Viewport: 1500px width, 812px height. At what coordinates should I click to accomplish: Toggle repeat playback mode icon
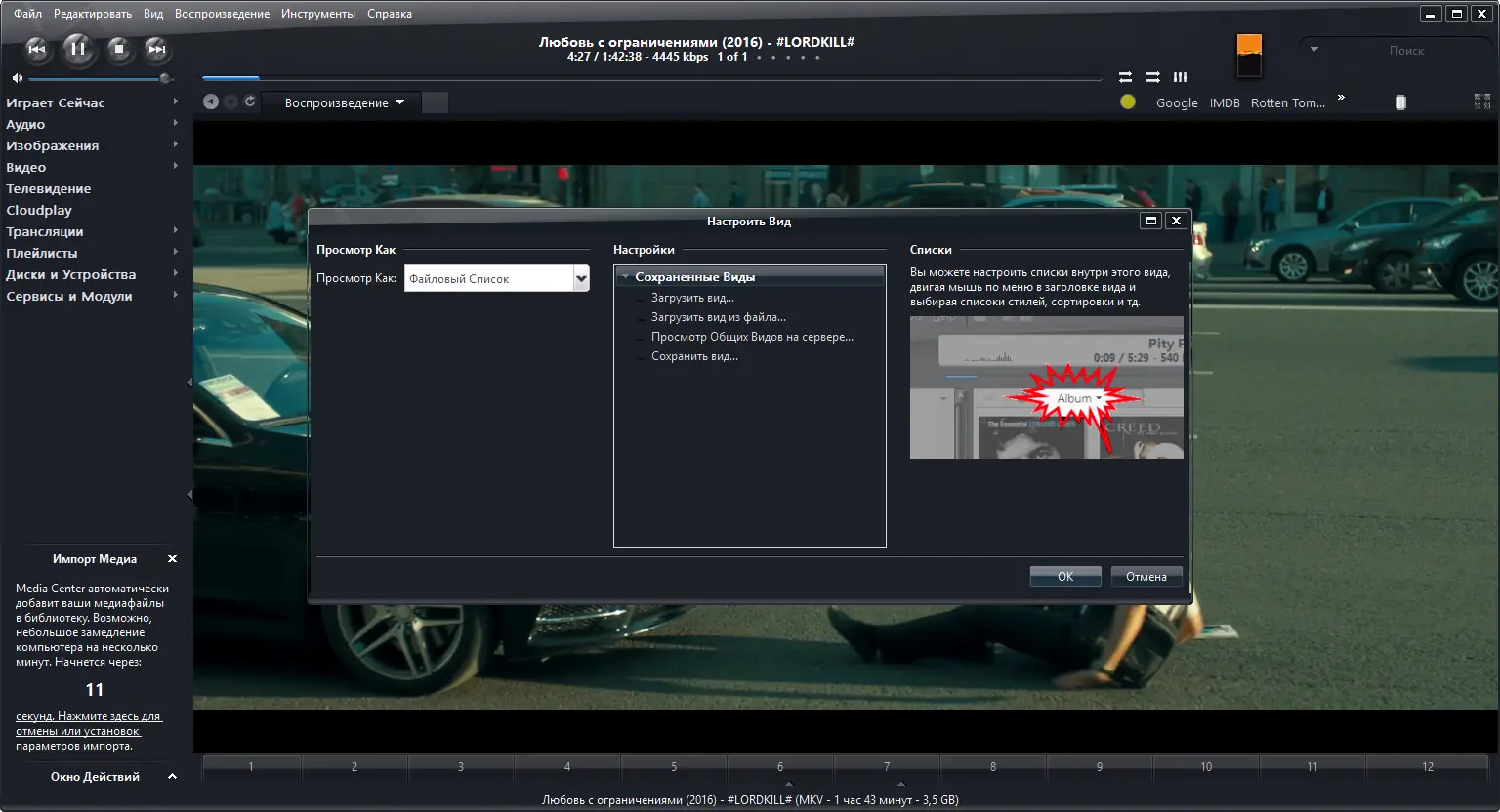1125,76
